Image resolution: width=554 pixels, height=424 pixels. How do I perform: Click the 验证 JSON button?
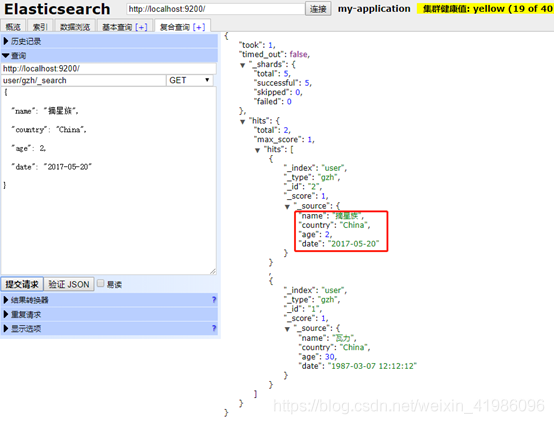pyautogui.click(x=69, y=284)
